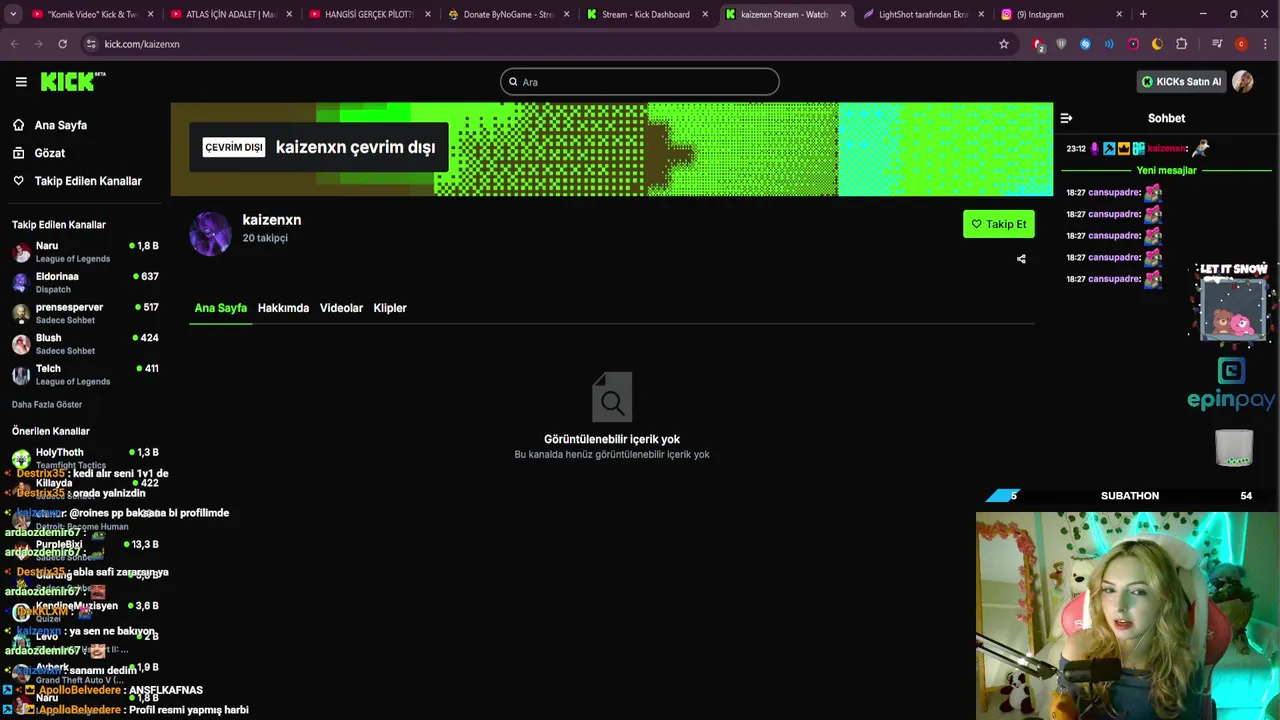The image size is (1280, 720).
Task: Click first cansupadre message in chat
Action: (1114, 192)
